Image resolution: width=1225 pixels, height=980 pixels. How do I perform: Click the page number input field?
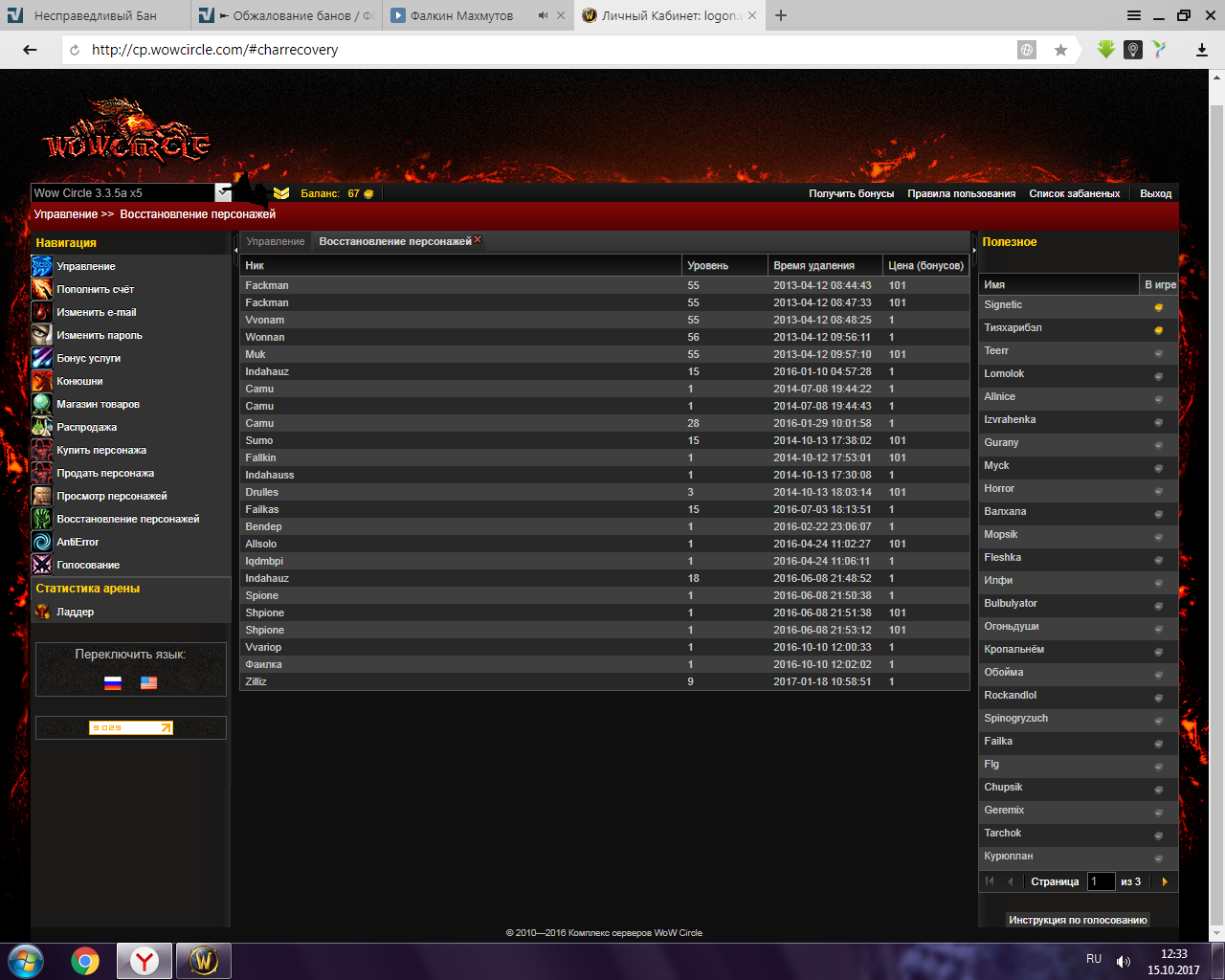coord(1101,881)
